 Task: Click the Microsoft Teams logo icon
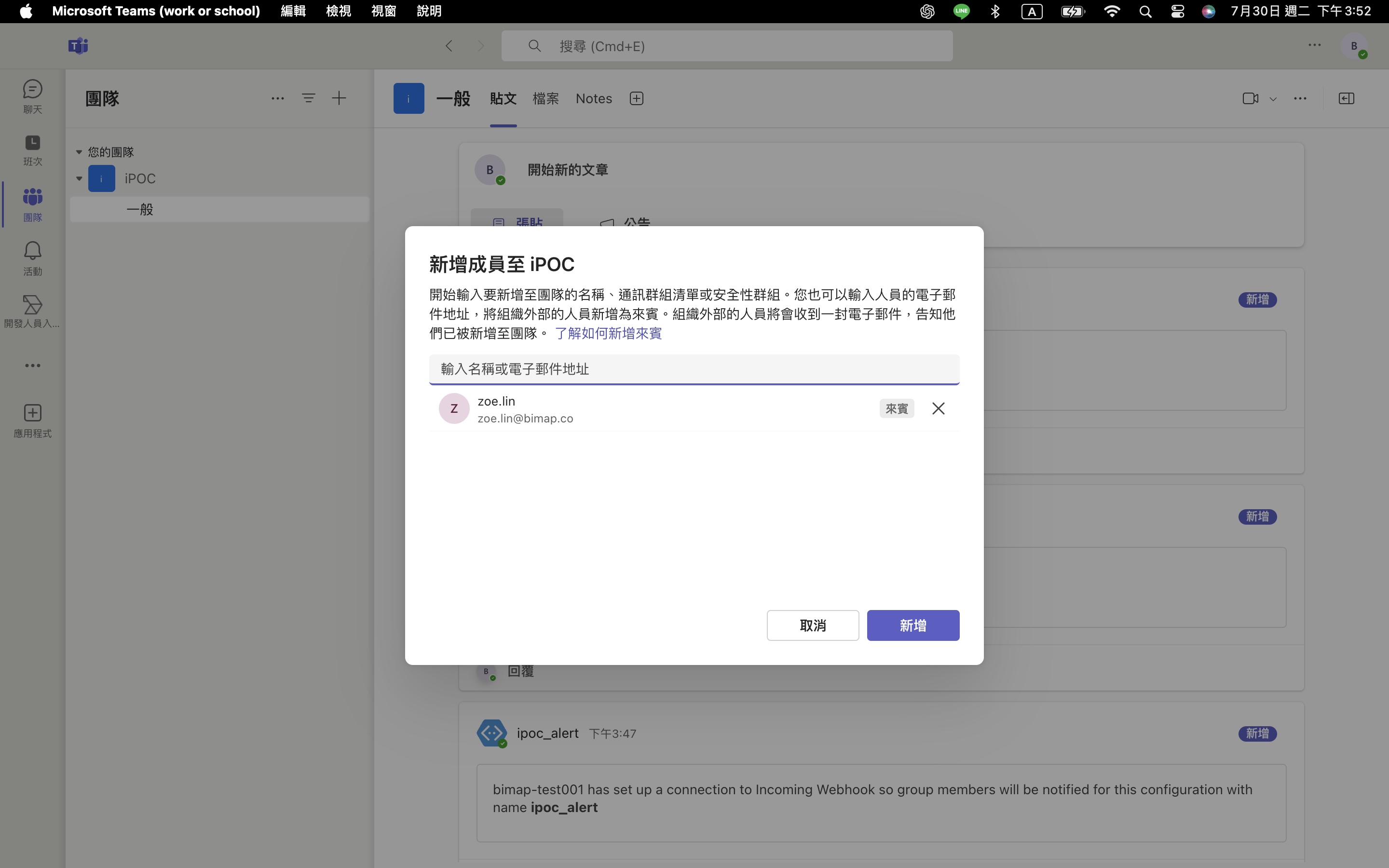[x=78, y=45]
